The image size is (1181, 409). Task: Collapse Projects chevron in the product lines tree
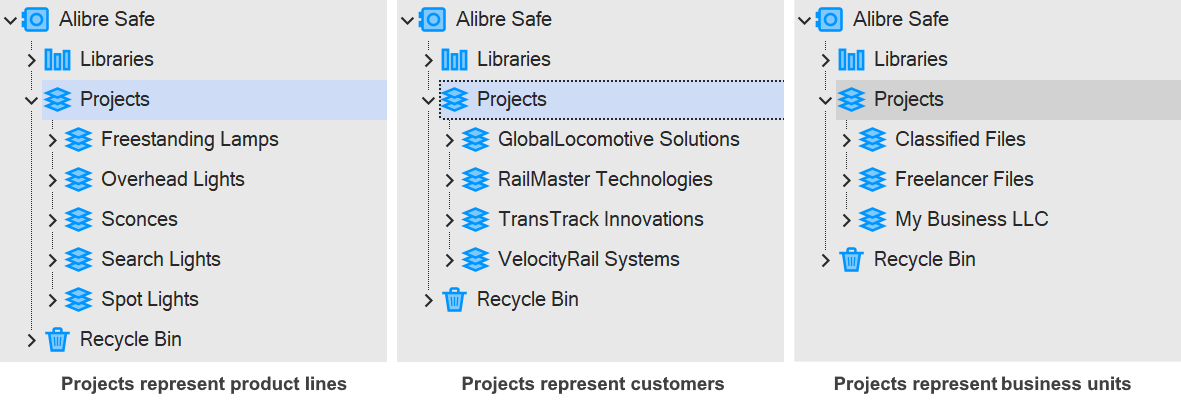pyautogui.click(x=30, y=99)
